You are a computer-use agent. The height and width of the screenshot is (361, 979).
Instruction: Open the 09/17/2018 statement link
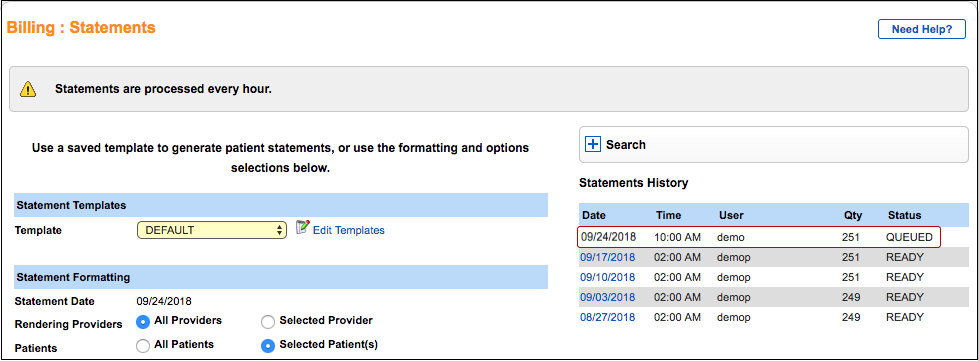click(x=608, y=257)
